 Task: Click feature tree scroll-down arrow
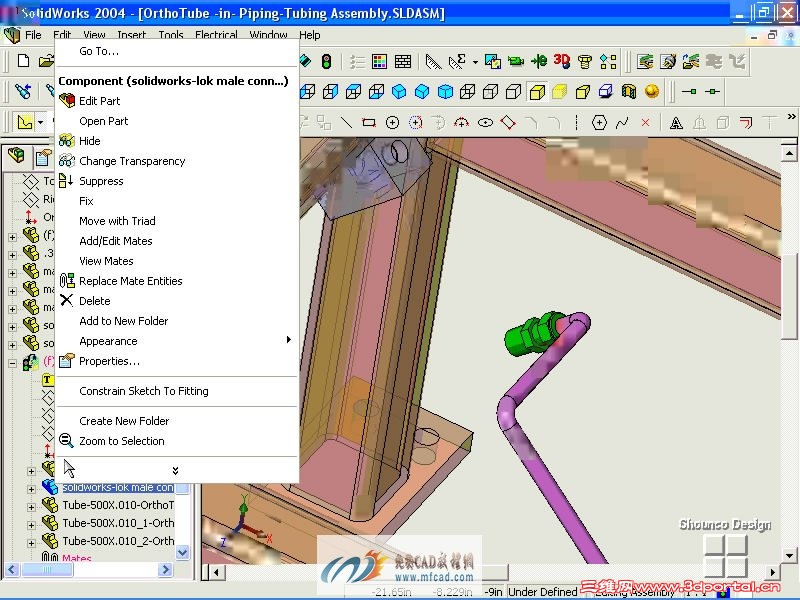[182, 551]
